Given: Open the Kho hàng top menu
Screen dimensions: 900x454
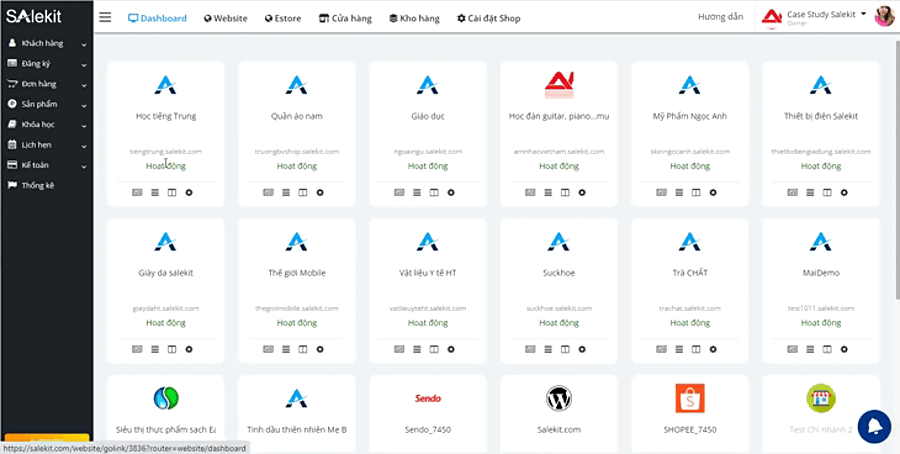Looking at the screenshot, I should 414,18.
